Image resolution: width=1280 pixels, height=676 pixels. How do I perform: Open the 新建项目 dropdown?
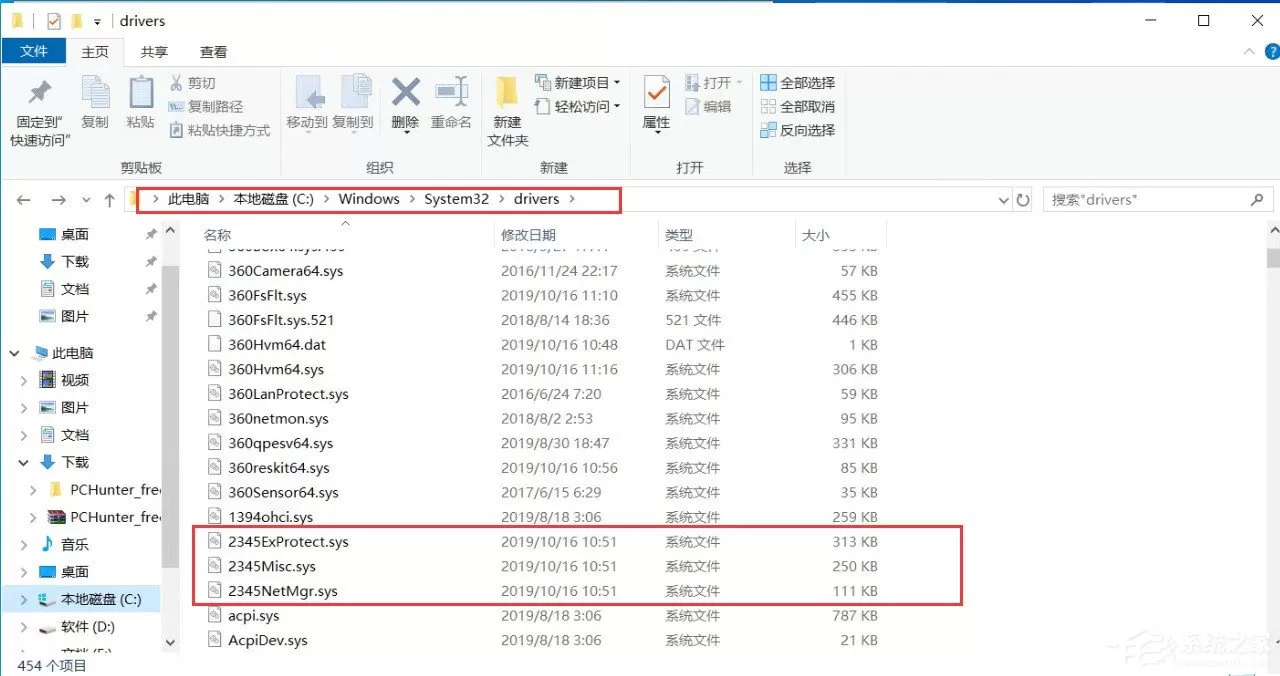coord(577,83)
